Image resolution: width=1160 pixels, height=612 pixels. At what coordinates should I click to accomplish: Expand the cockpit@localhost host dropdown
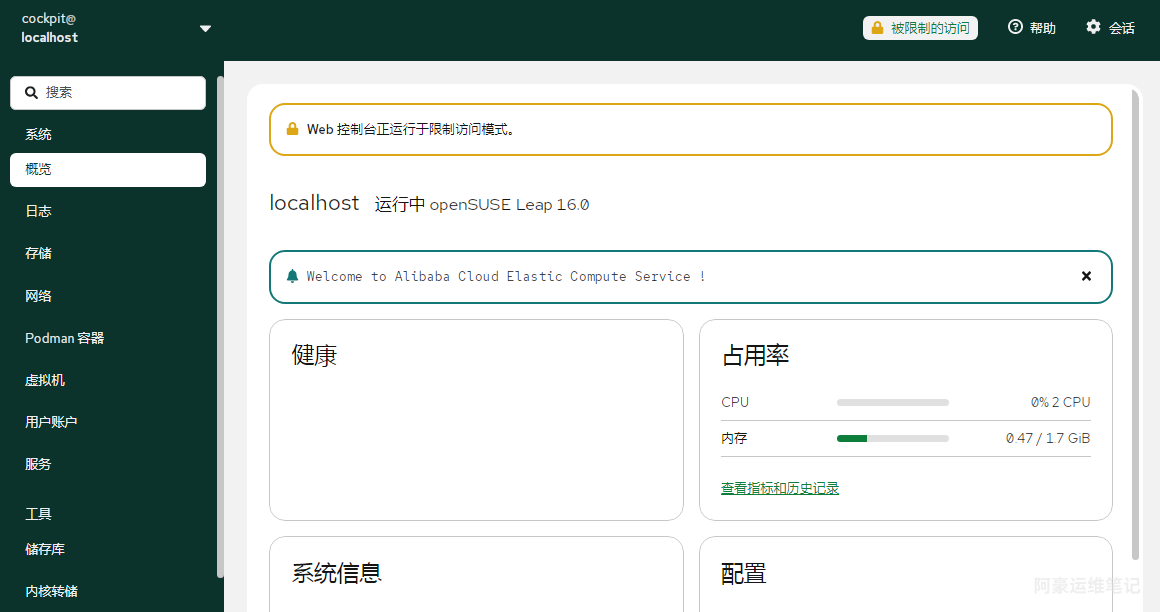click(x=205, y=29)
